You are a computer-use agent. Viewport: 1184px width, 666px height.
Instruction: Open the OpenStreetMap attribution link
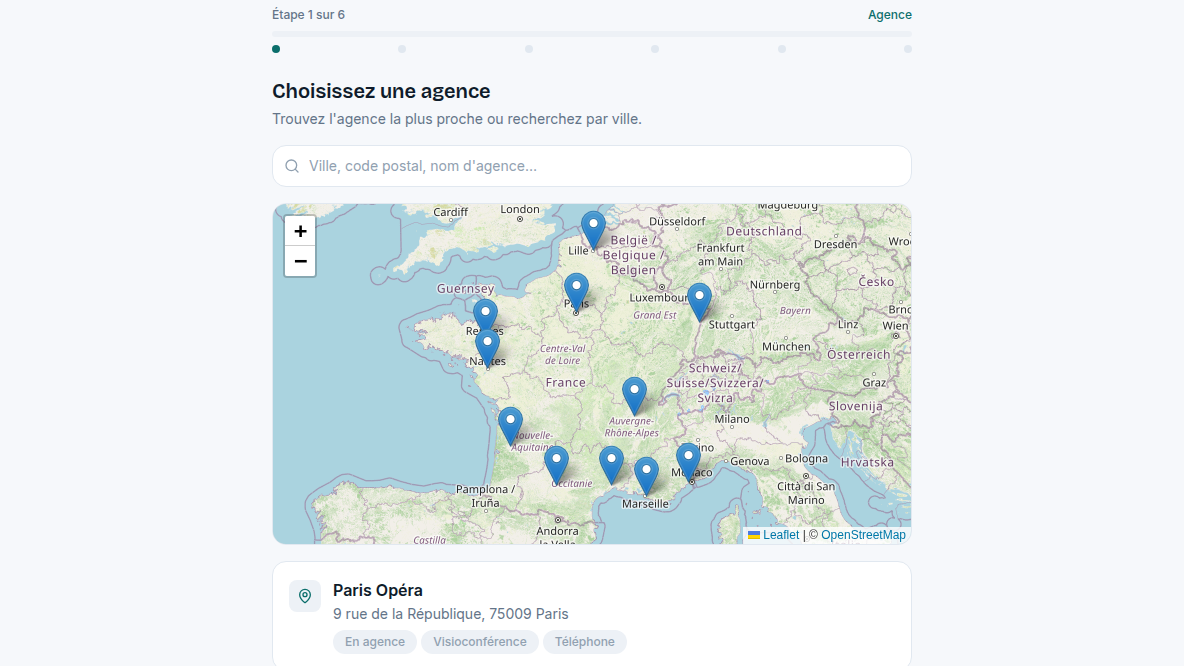coord(863,535)
